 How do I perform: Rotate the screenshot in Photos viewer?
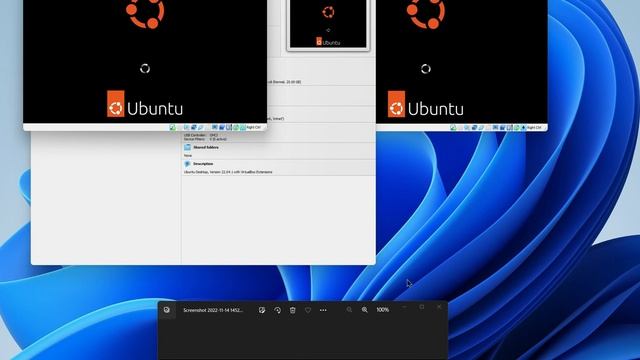[x=278, y=310]
